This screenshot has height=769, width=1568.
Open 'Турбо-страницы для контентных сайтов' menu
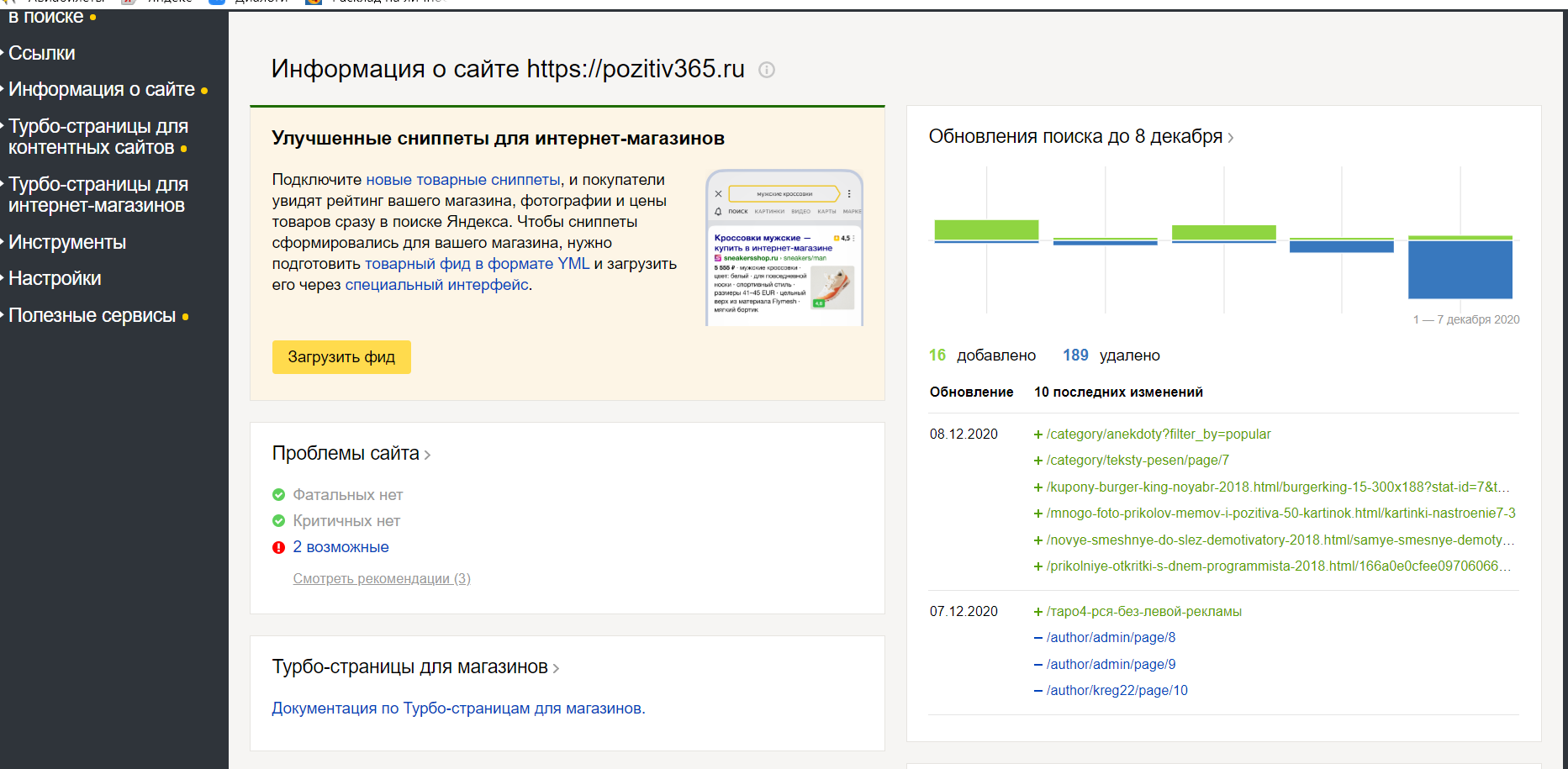coord(98,137)
